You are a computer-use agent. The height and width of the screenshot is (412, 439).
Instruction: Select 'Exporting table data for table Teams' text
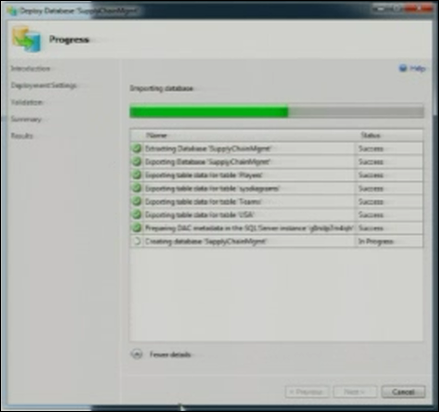203,202
